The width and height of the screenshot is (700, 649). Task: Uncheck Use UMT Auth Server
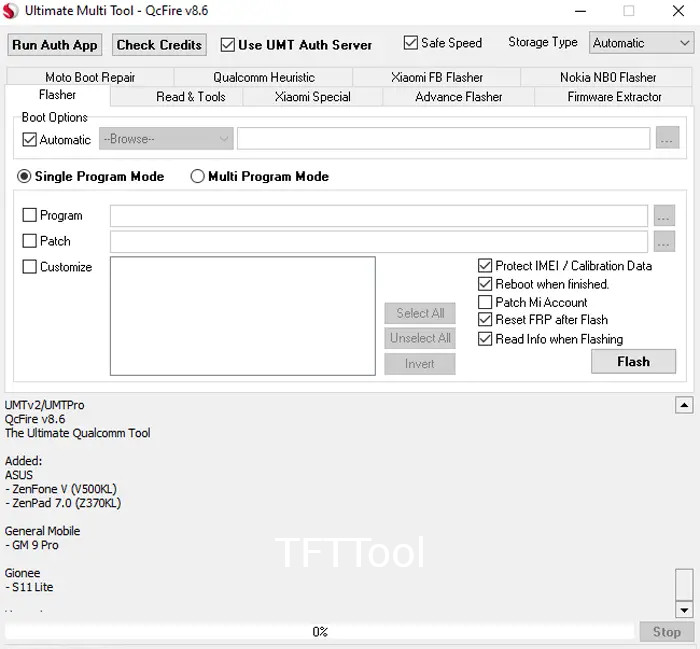(x=228, y=45)
